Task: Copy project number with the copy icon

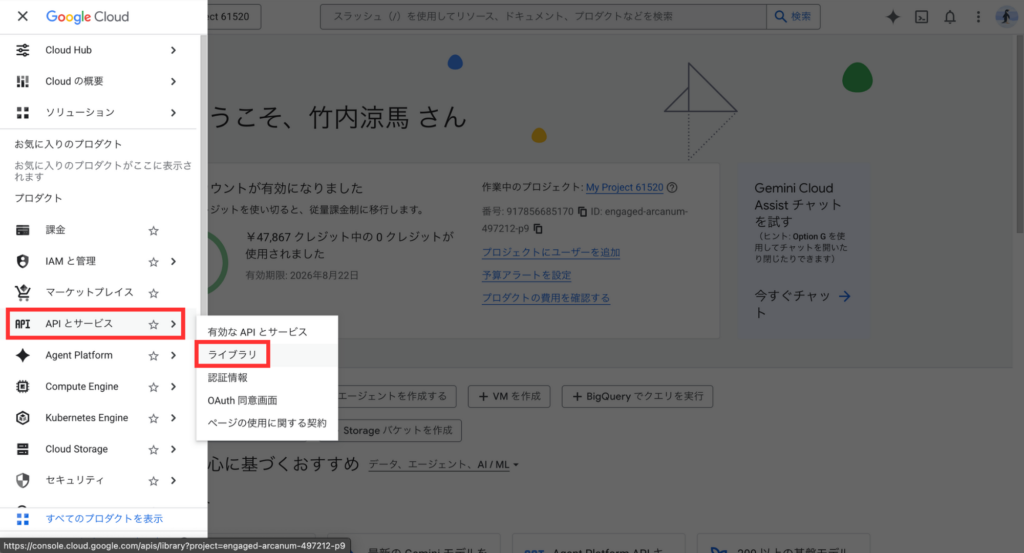Action: (x=582, y=212)
